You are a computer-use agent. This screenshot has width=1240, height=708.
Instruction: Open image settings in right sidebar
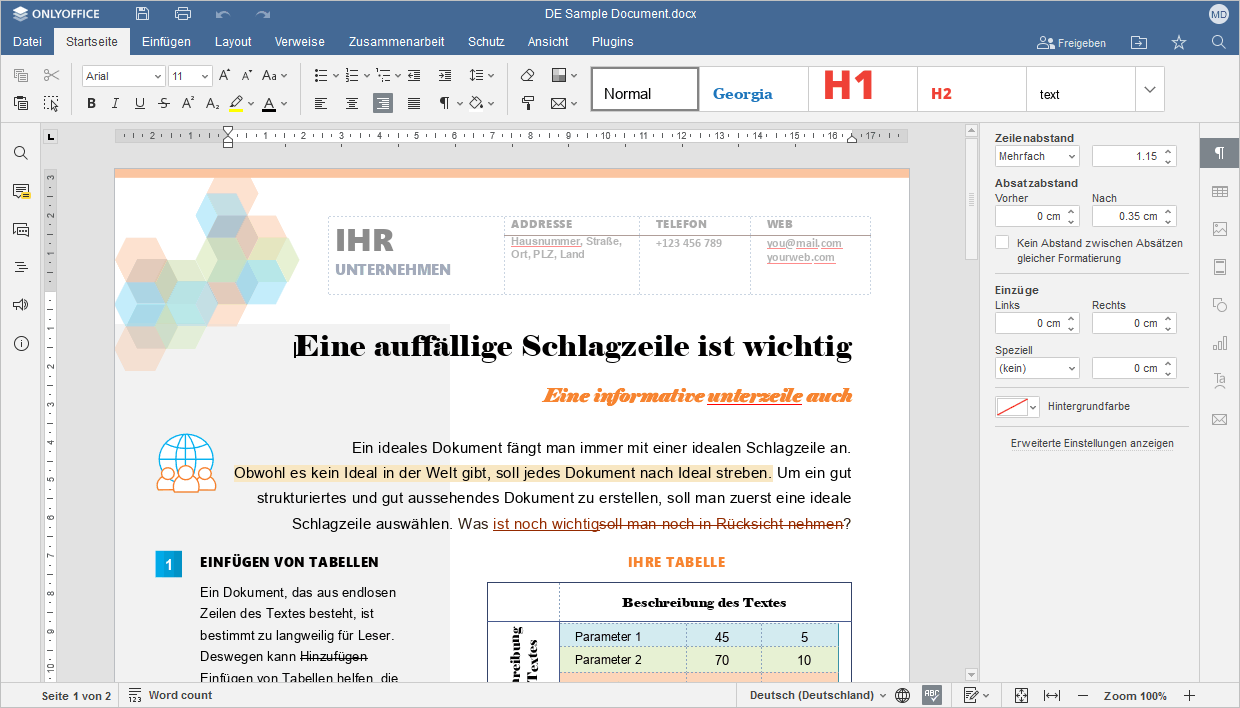[x=1219, y=229]
